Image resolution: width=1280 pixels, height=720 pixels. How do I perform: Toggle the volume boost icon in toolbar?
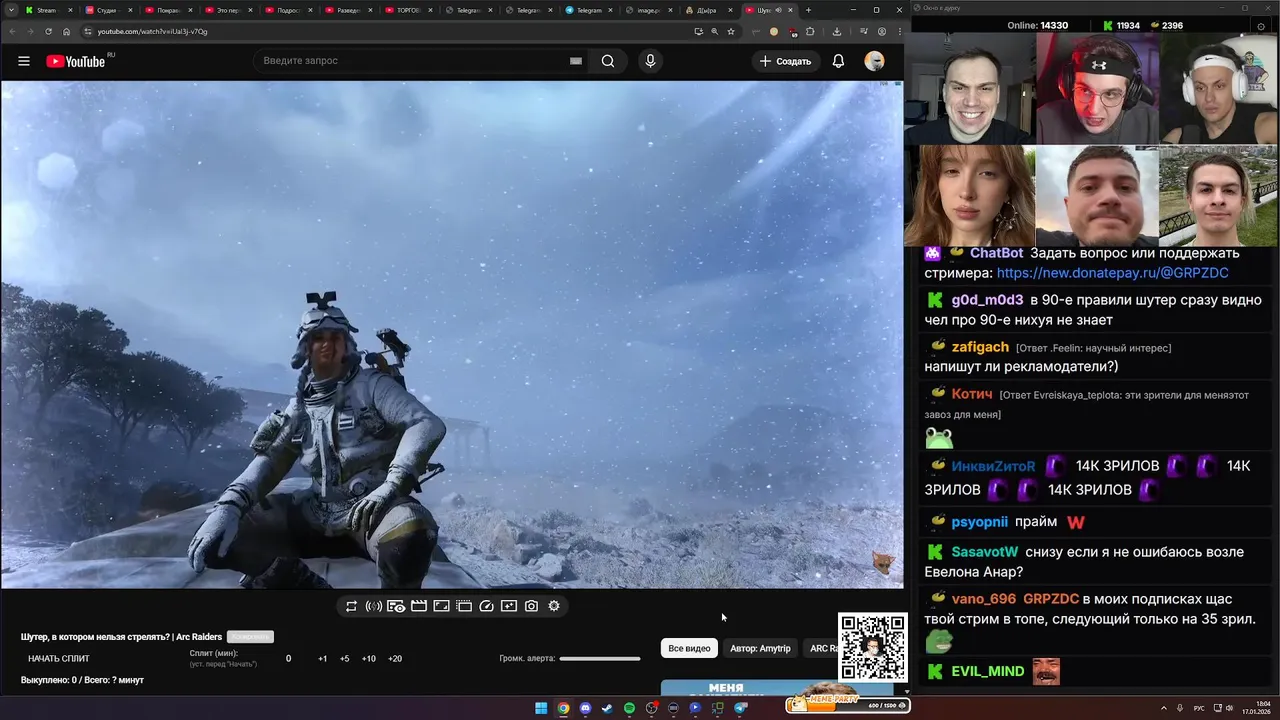pos(373,606)
